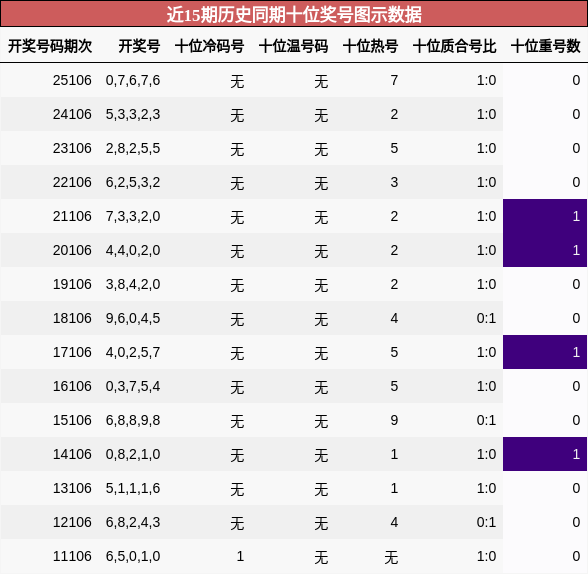Click draw numbers 6,2,5,3,2

coord(133,182)
